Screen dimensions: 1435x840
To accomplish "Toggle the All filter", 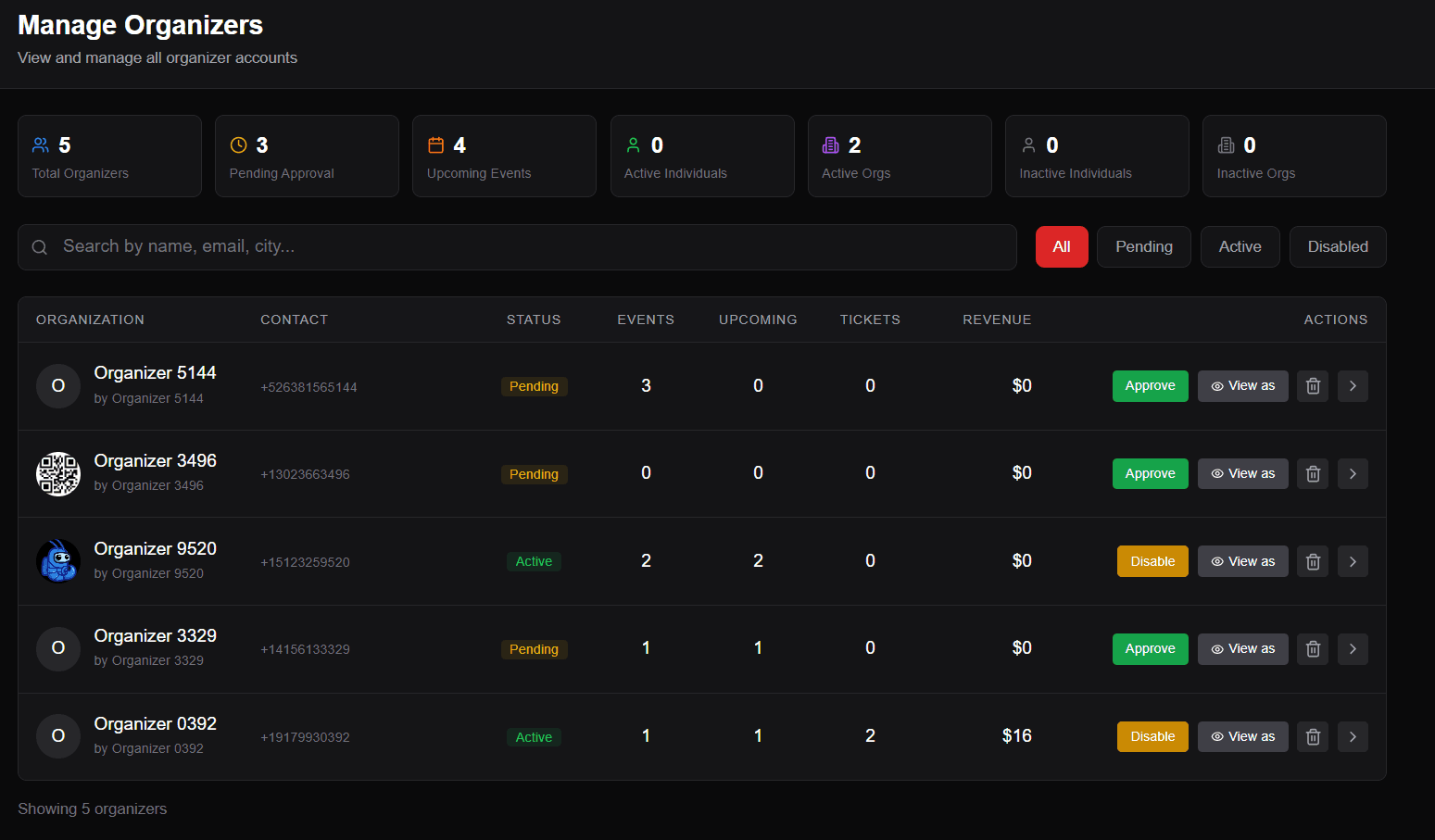I will click(x=1062, y=246).
